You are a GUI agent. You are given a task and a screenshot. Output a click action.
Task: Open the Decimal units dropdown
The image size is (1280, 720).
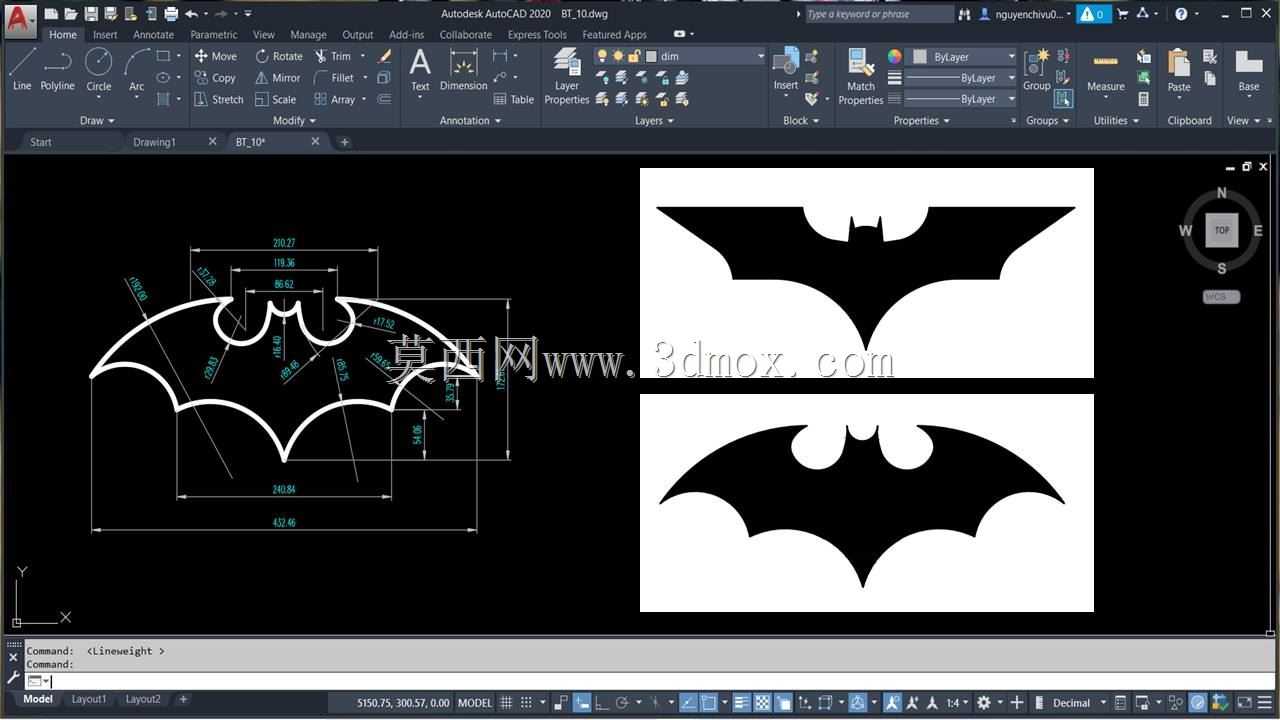1078,703
